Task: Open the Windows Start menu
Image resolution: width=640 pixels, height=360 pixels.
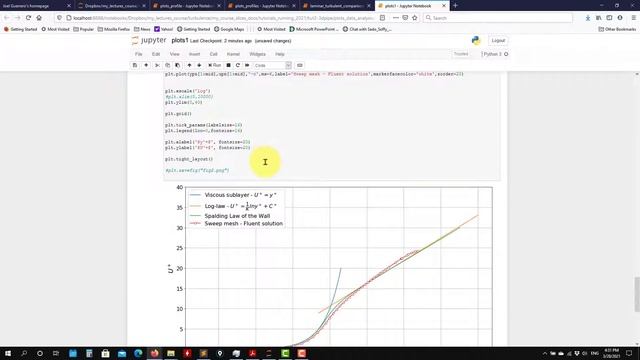Action: click(x=8, y=353)
